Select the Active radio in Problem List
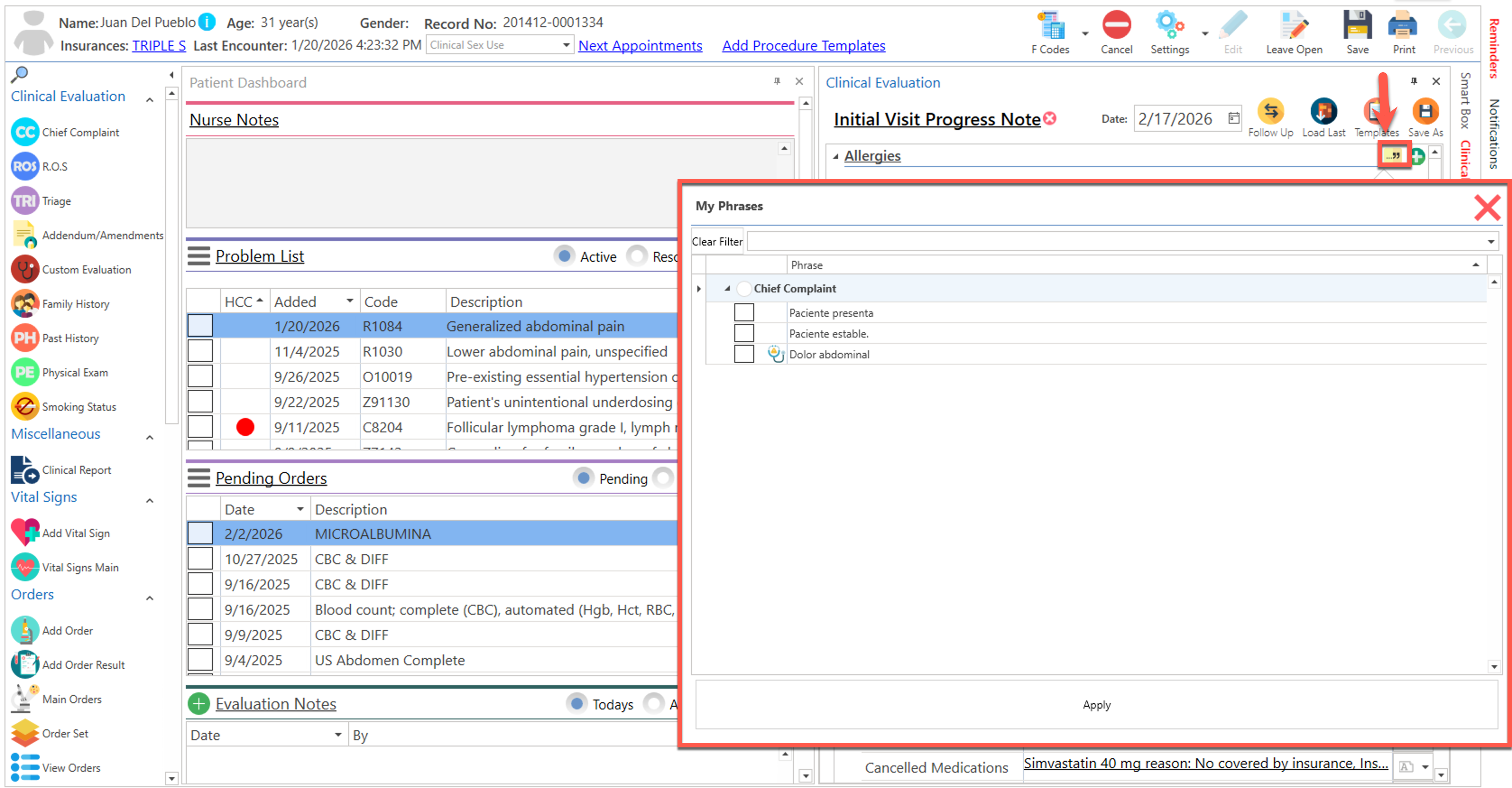This screenshot has width=1512, height=788. point(564,256)
